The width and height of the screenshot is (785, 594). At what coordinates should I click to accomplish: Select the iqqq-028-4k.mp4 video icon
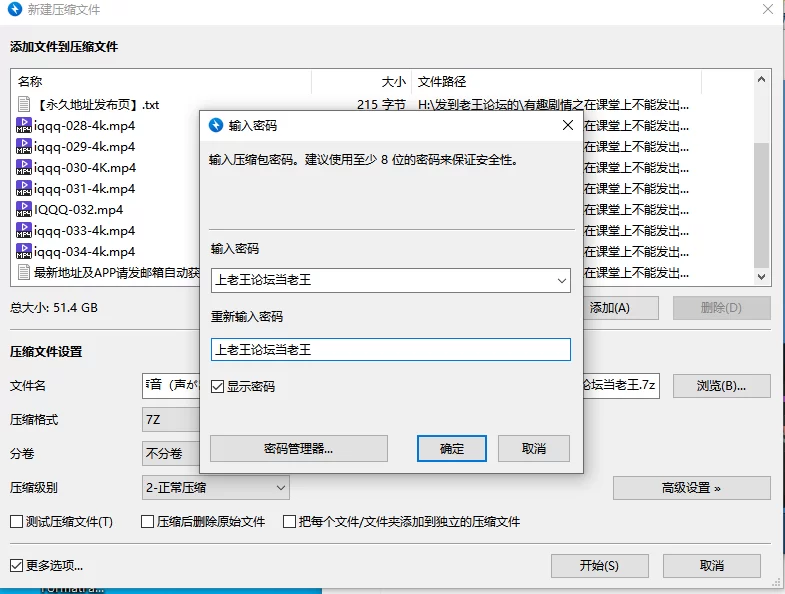click(24, 125)
